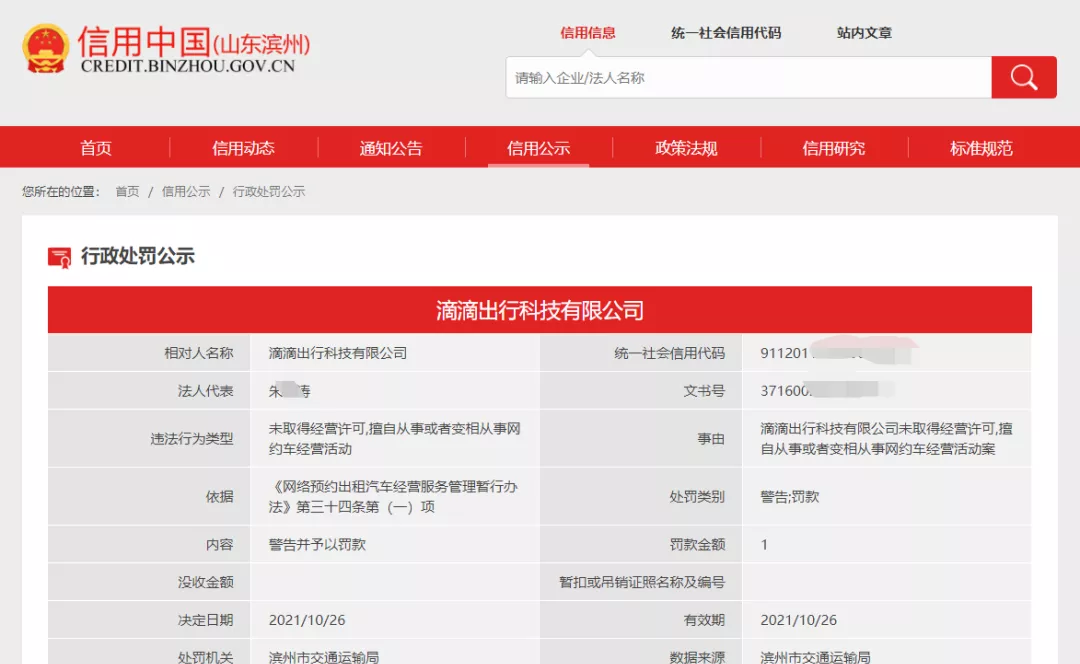Screen dimensions: 1080x664
Task: Click the 暂扣或吊销证照名称及编号 label
Action: click(x=642, y=583)
